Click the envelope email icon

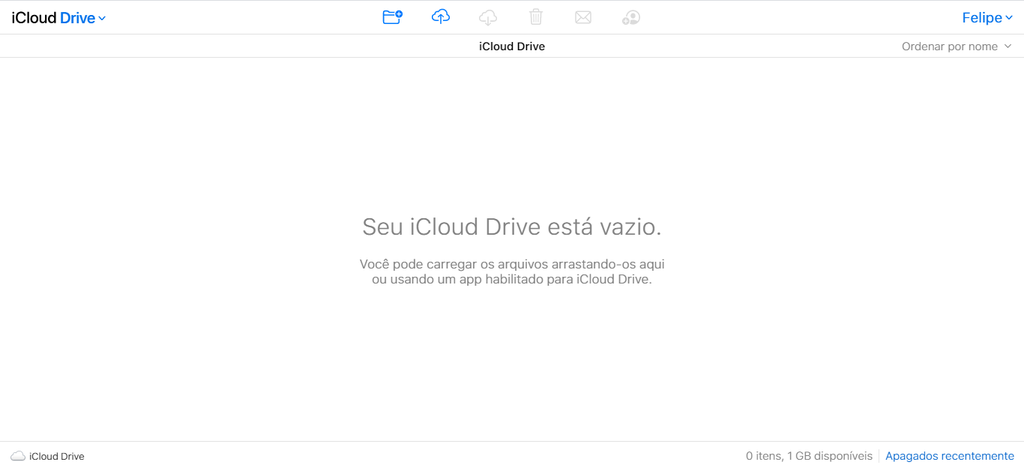tap(583, 18)
